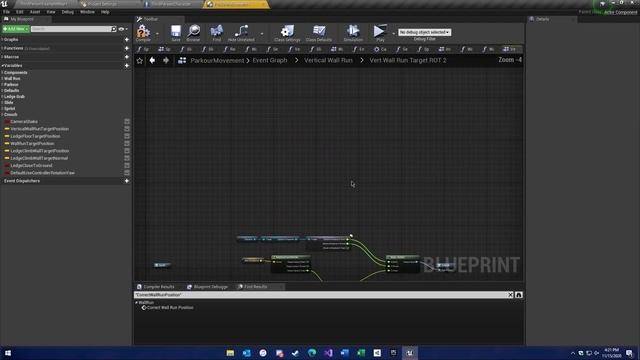Expand the Functions section
Image resolution: width=640 pixels, height=360 pixels.
coord(2,48)
